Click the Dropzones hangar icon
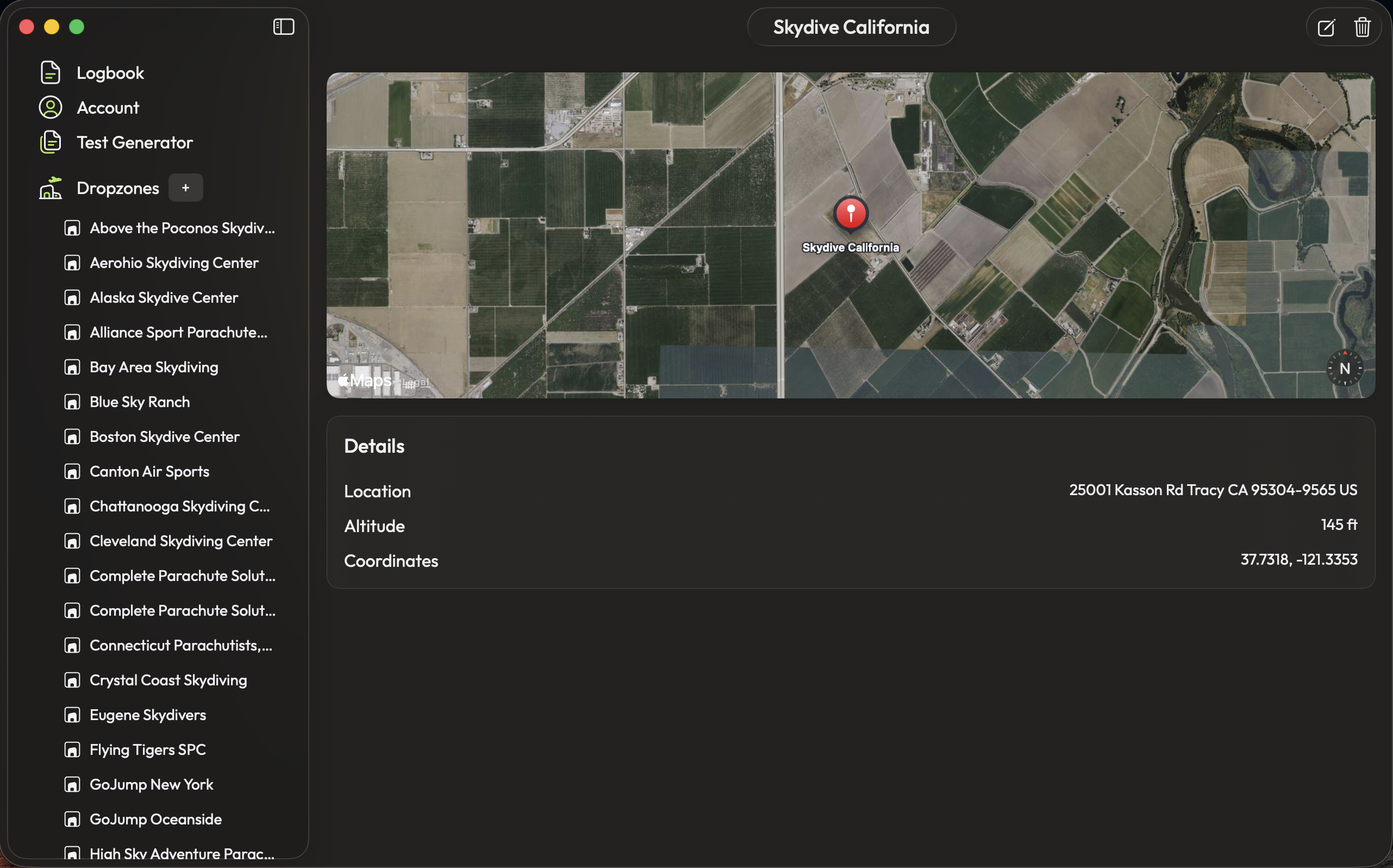This screenshot has width=1393, height=868. click(51, 188)
